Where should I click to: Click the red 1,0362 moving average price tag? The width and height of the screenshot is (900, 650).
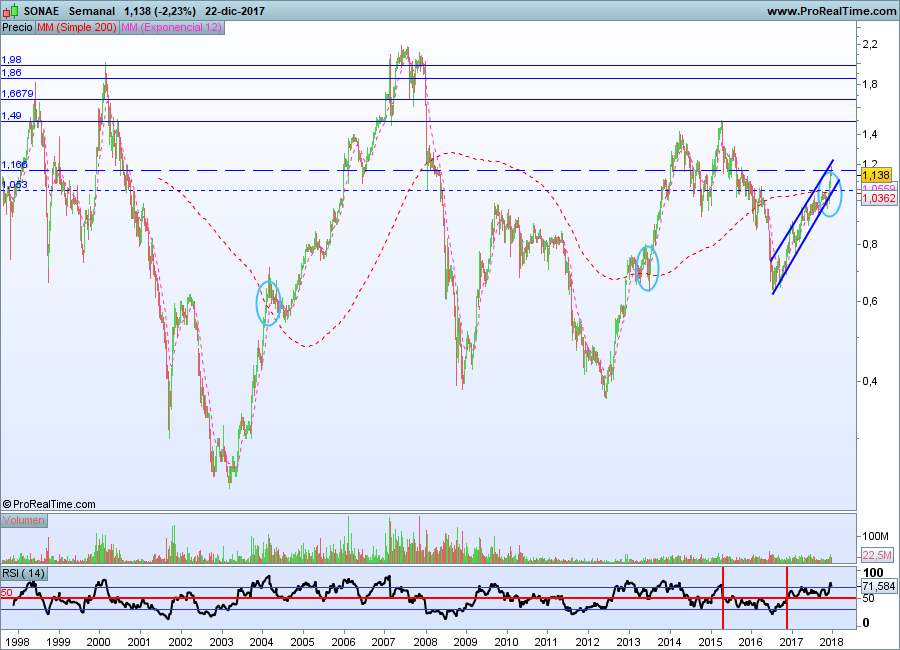pos(879,198)
